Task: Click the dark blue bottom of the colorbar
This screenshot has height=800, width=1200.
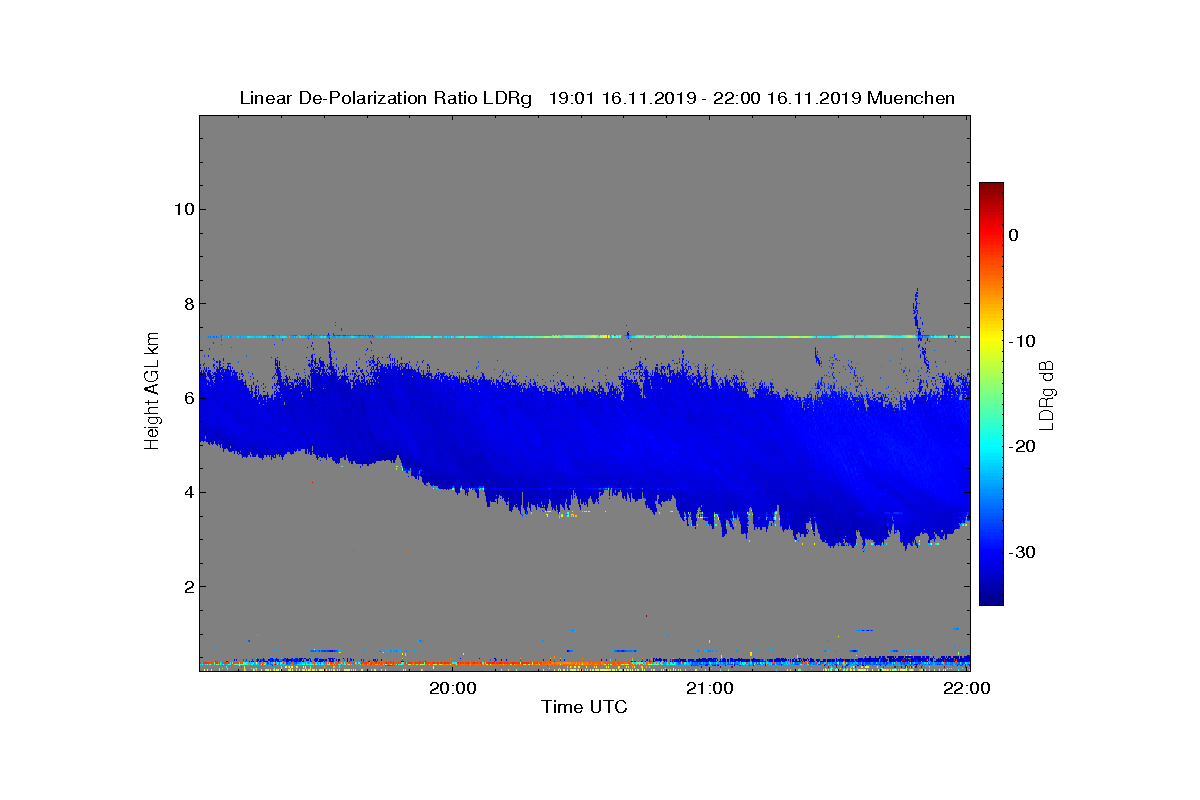Action: 991,598
